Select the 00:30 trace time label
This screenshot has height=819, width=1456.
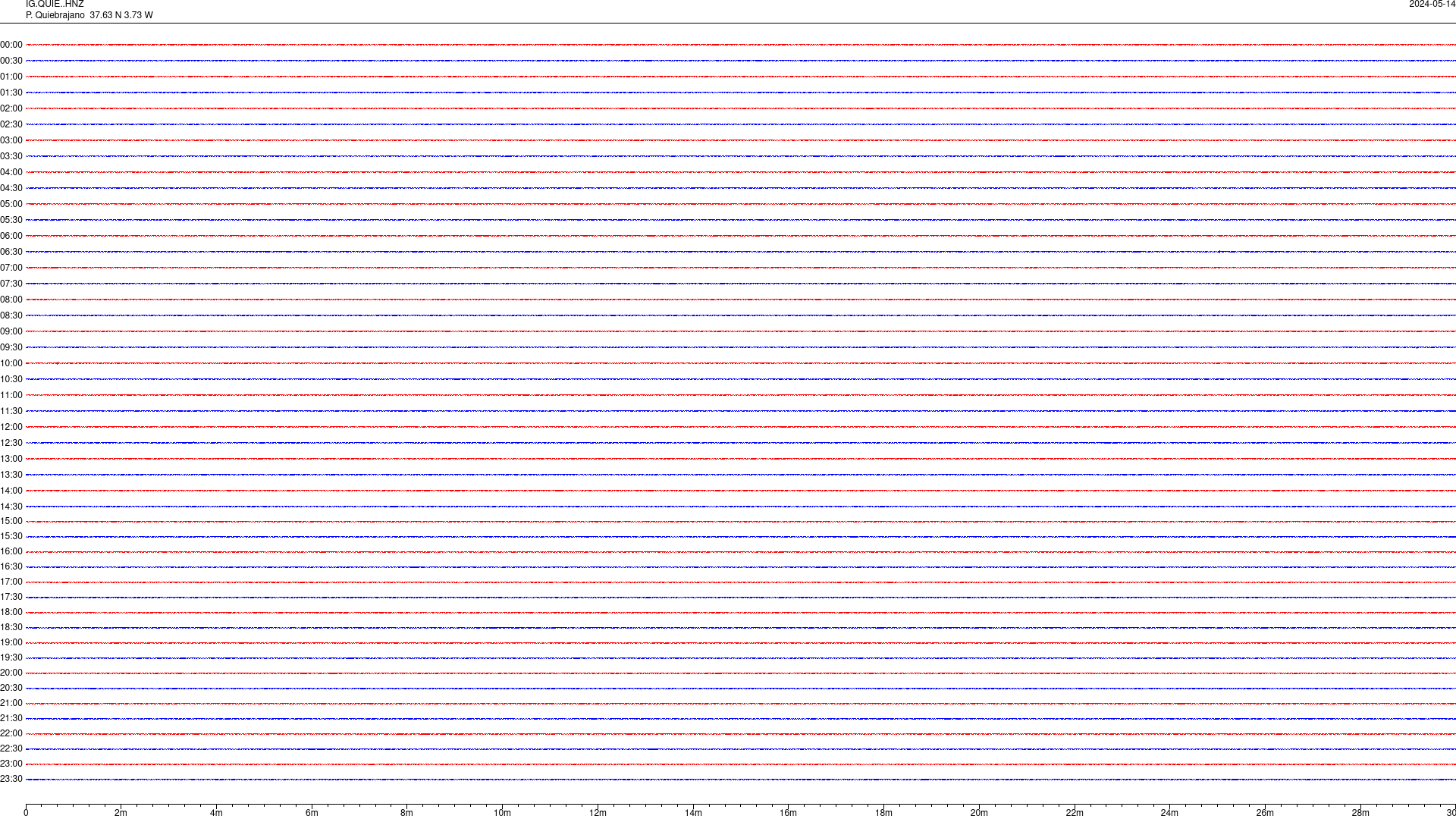[x=11, y=61]
